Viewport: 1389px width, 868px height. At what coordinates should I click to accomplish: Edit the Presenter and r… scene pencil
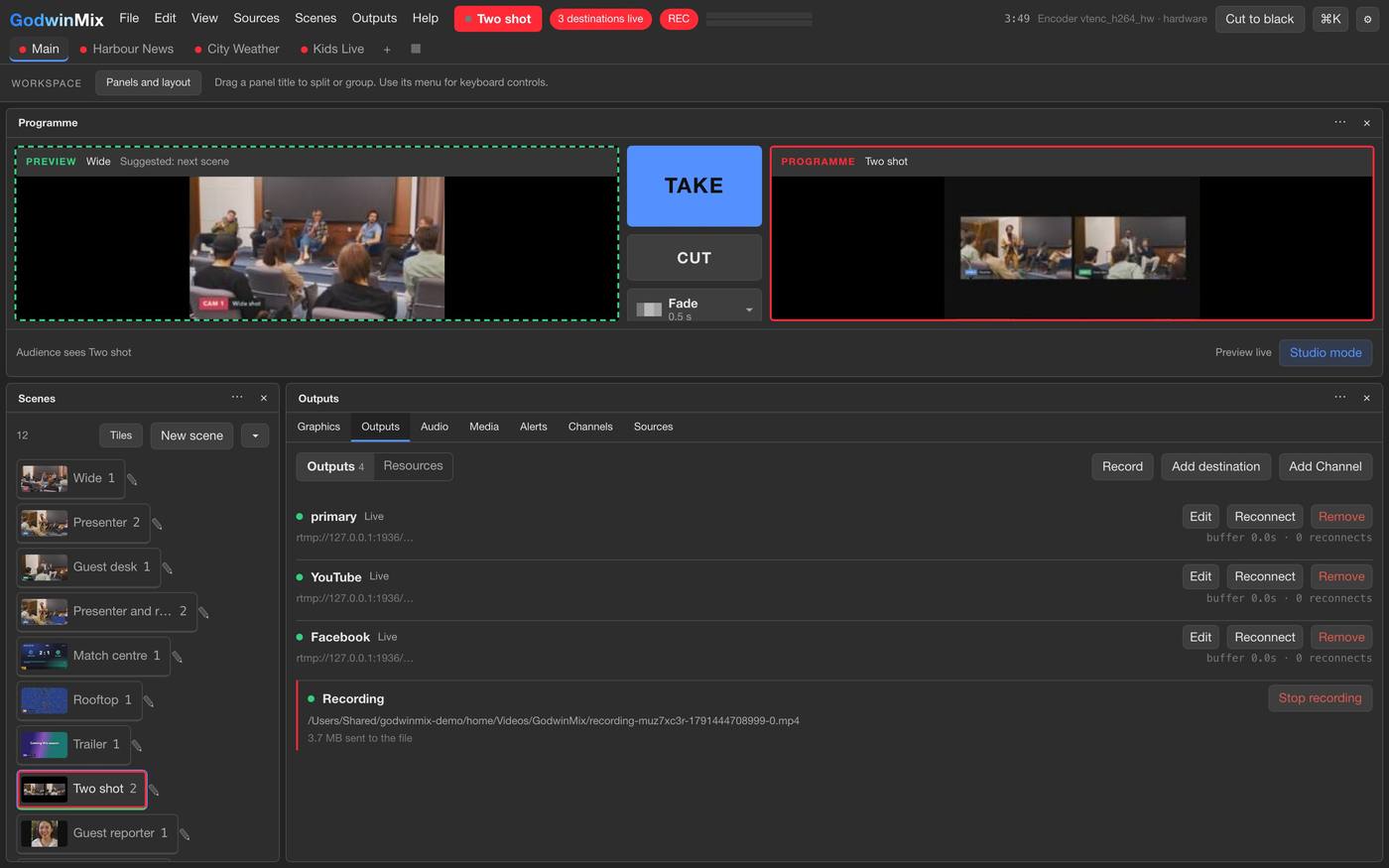[x=203, y=612]
